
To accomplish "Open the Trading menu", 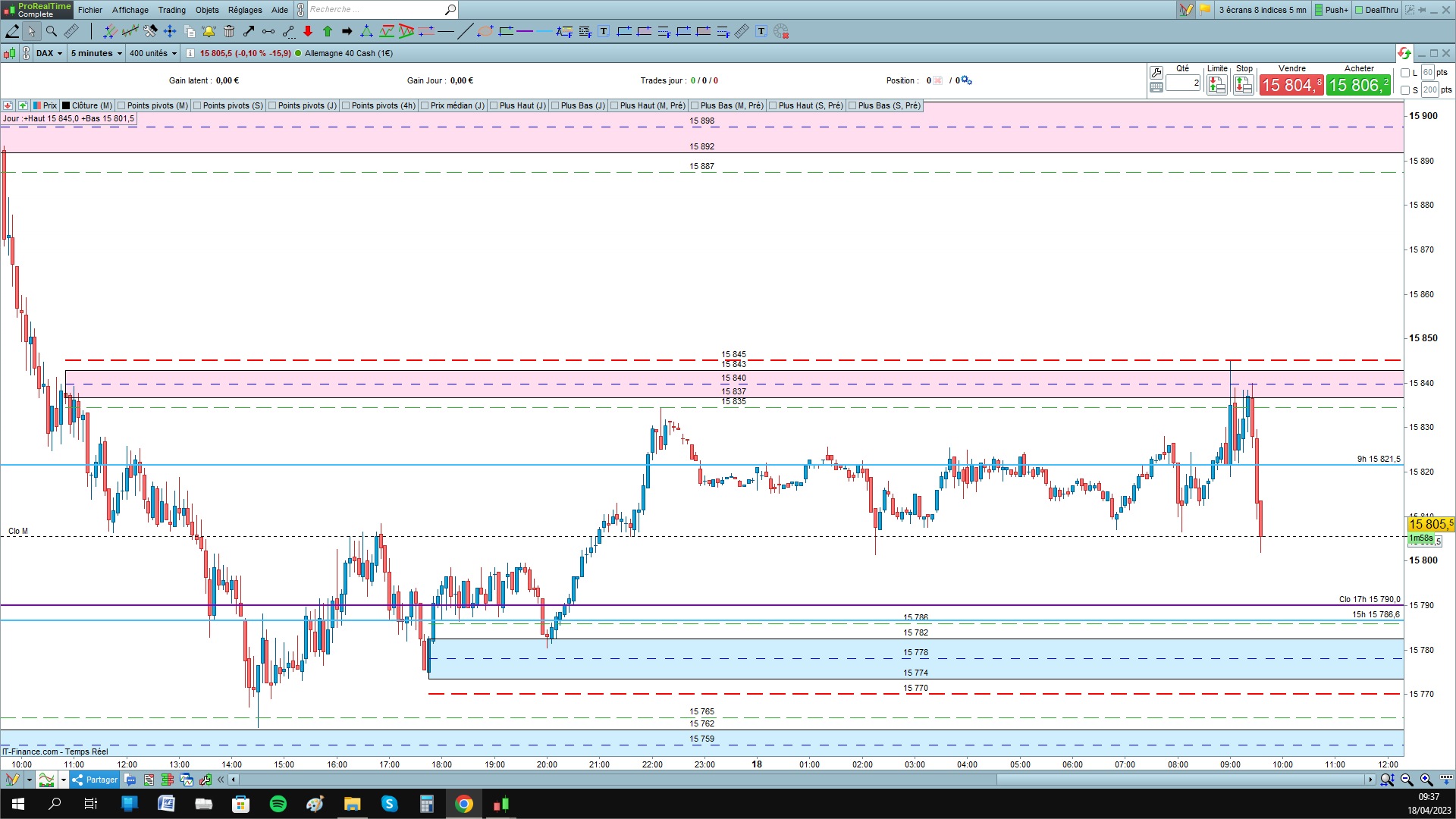I will (x=171, y=10).
